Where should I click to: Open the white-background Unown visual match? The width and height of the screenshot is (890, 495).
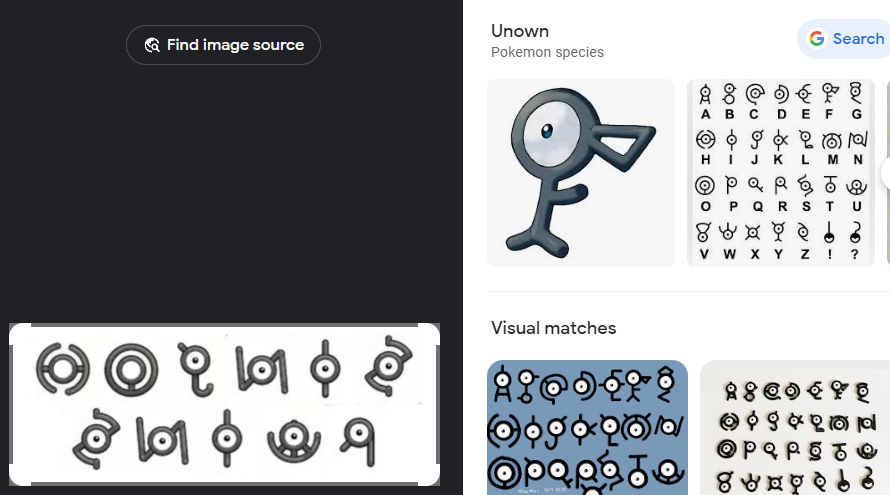coord(795,428)
